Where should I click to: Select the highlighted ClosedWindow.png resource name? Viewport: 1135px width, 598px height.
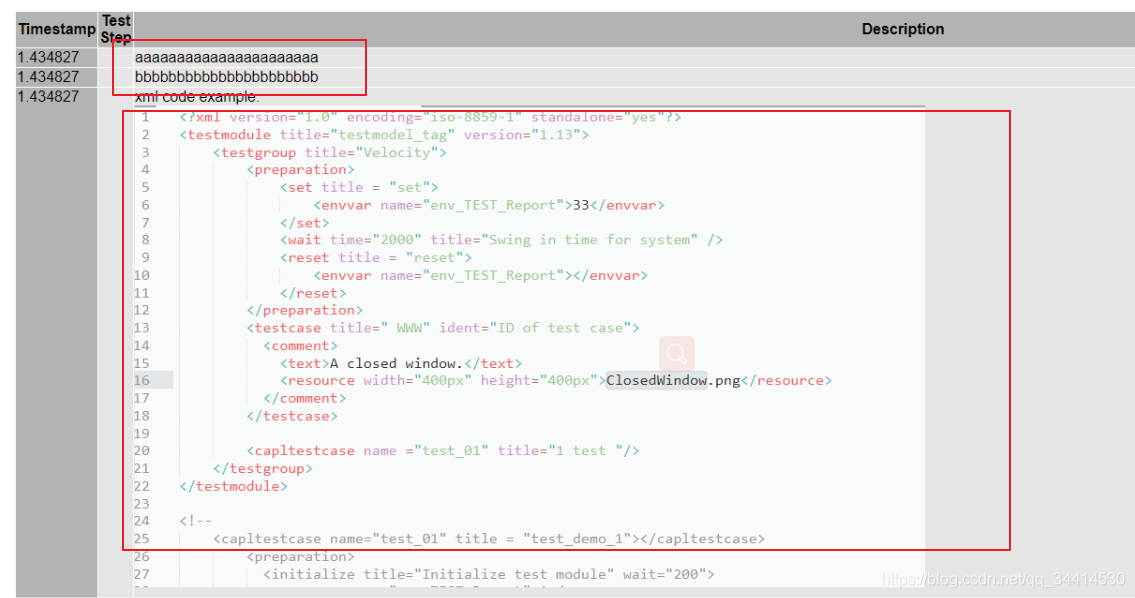(656, 380)
